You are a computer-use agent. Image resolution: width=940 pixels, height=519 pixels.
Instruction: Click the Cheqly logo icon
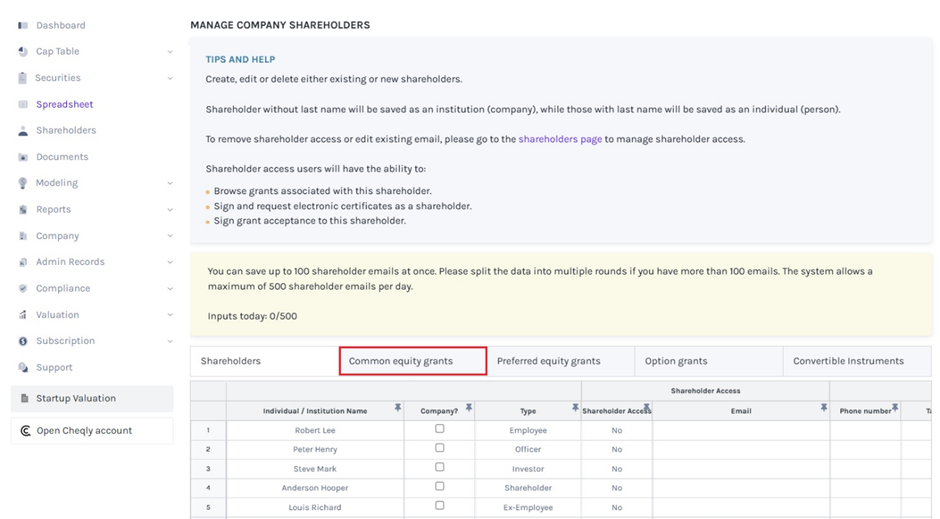pyautogui.click(x=26, y=431)
